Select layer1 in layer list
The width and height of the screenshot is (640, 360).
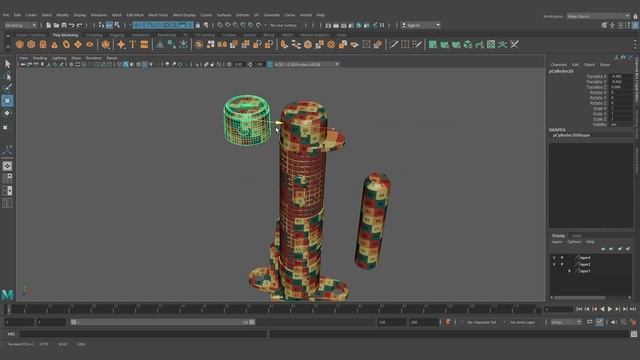pyautogui.click(x=584, y=271)
